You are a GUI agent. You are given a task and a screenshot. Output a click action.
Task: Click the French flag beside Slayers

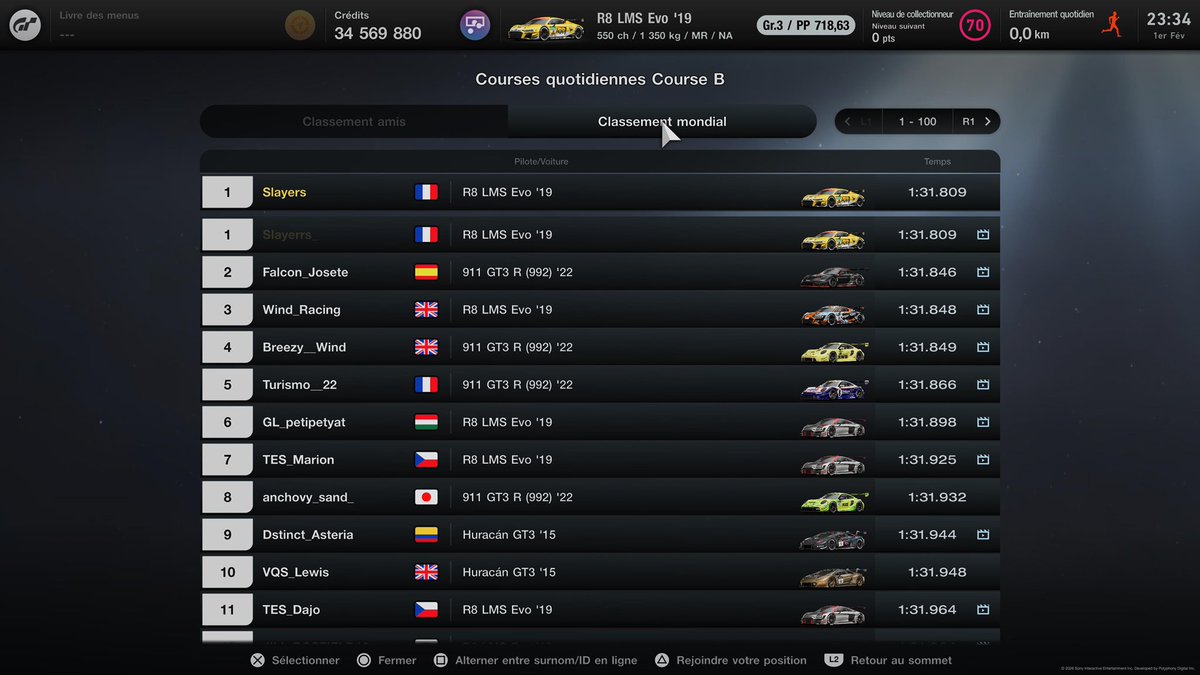tap(426, 192)
